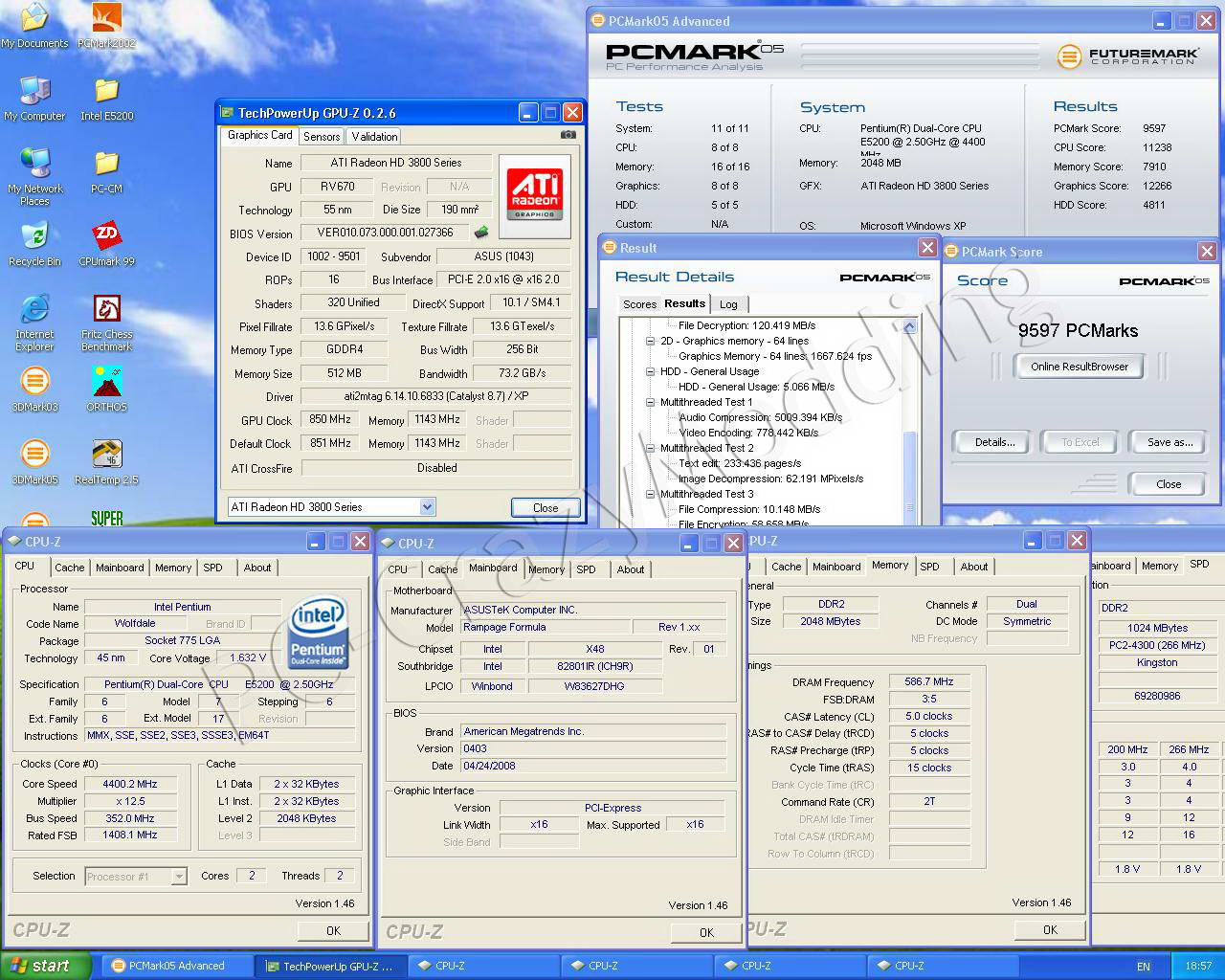Select Cache tab in first CPU-Z window
Screen dimensions: 1225x980
click(x=69, y=568)
